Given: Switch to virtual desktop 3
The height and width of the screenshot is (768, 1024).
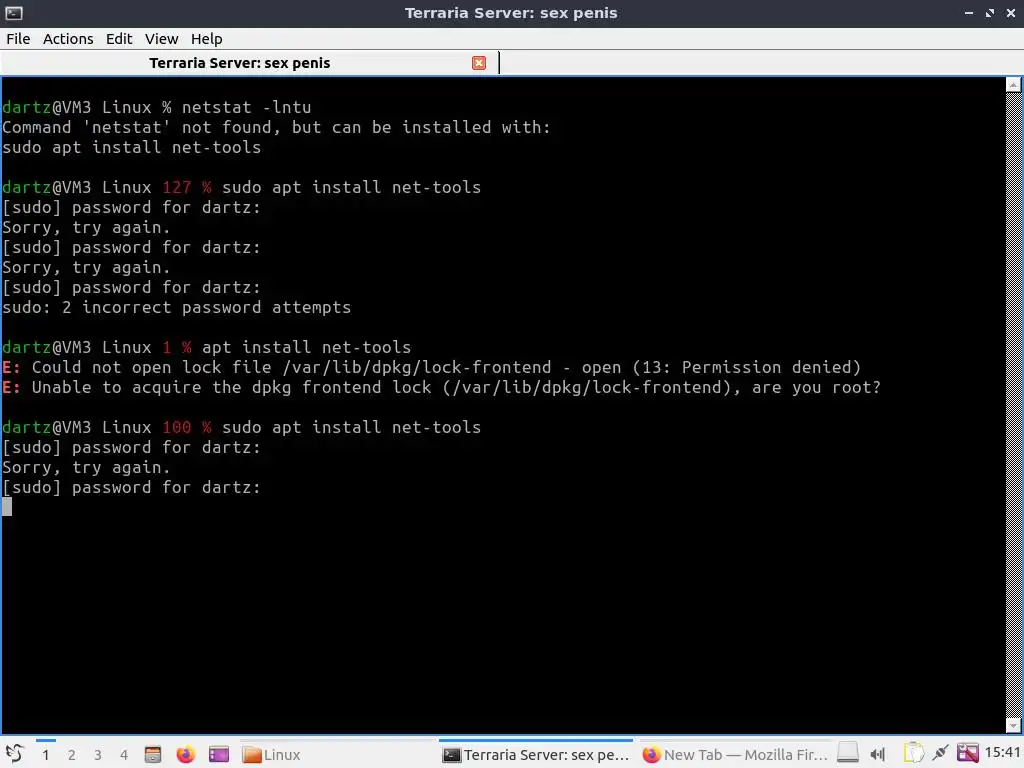Looking at the screenshot, I should pyautogui.click(x=98, y=755).
